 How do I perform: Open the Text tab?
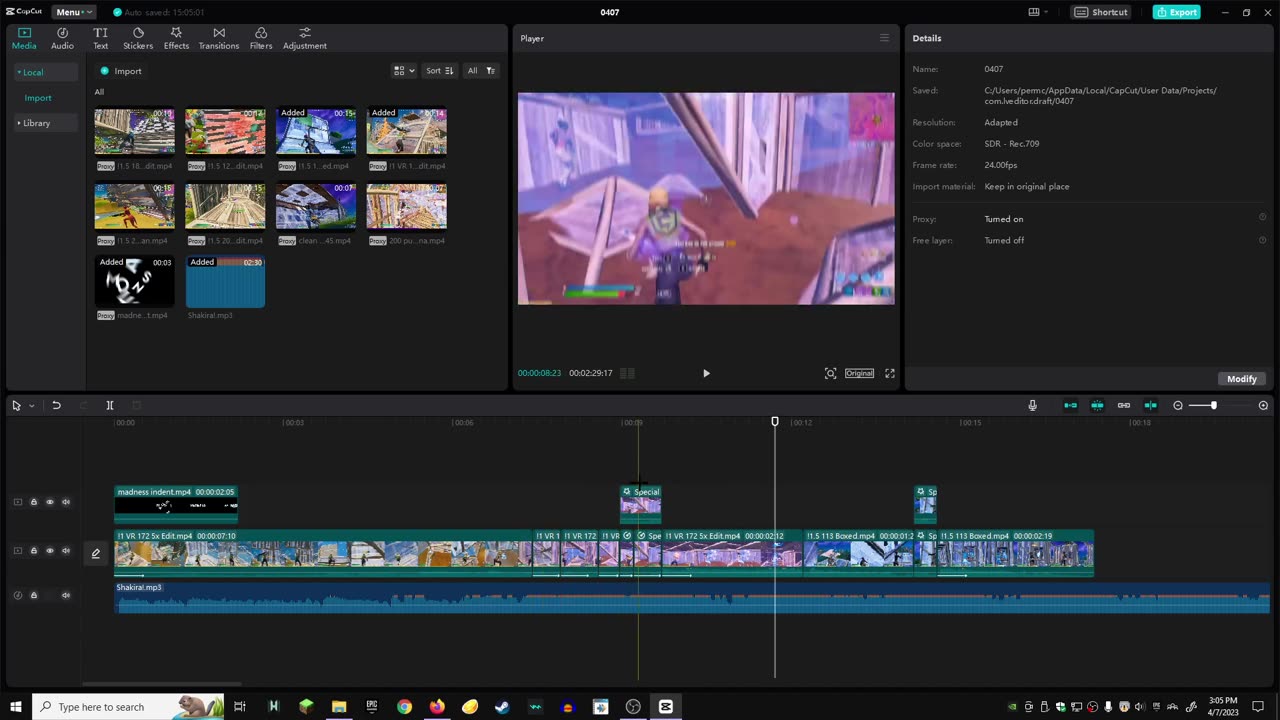click(100, 38)
